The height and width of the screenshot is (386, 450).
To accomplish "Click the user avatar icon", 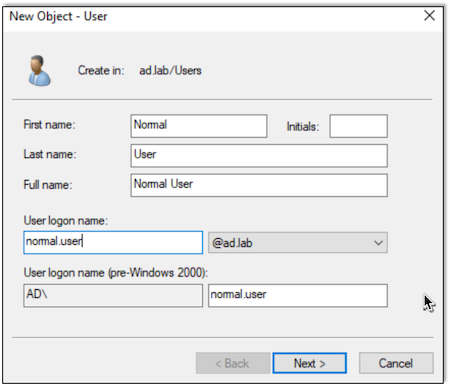I will 39,71.
